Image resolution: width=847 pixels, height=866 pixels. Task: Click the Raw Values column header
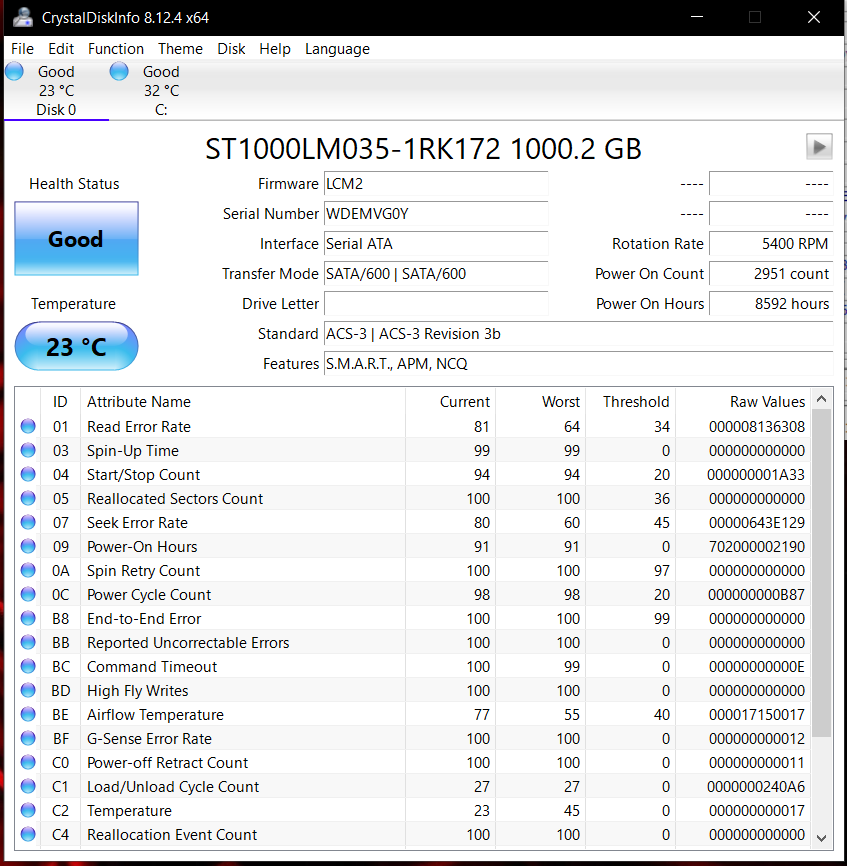[767, 402]
